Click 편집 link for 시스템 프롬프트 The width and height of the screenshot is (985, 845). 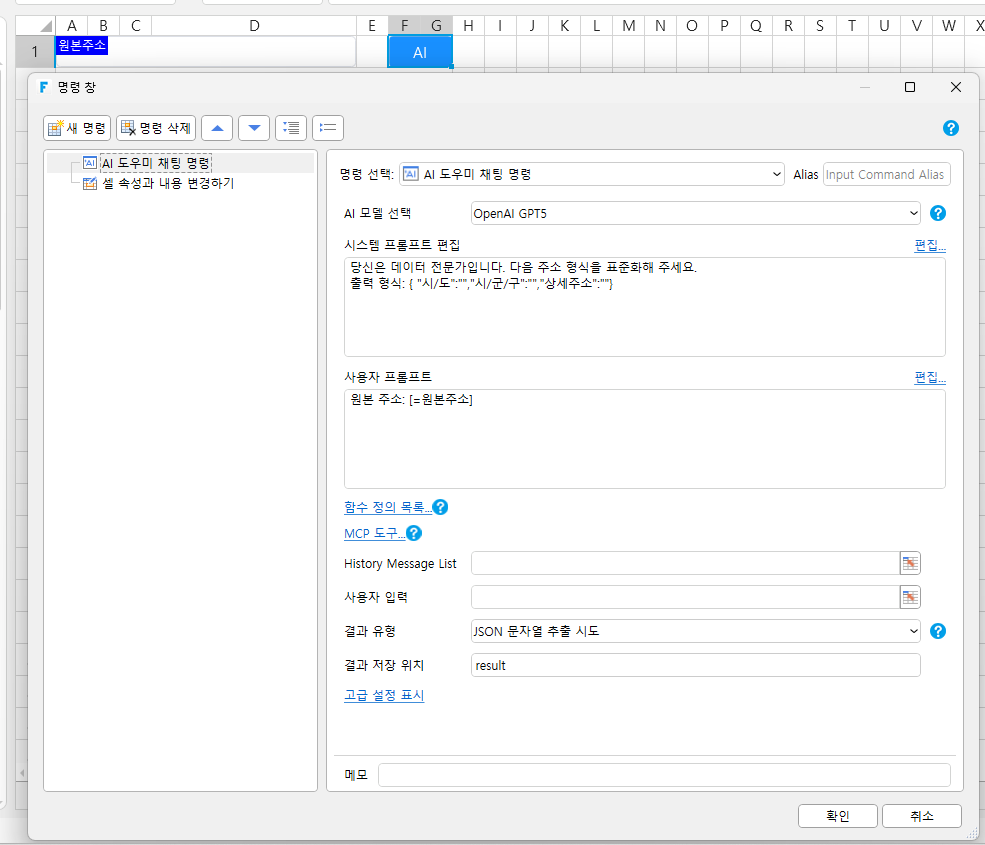pos(930,245)
